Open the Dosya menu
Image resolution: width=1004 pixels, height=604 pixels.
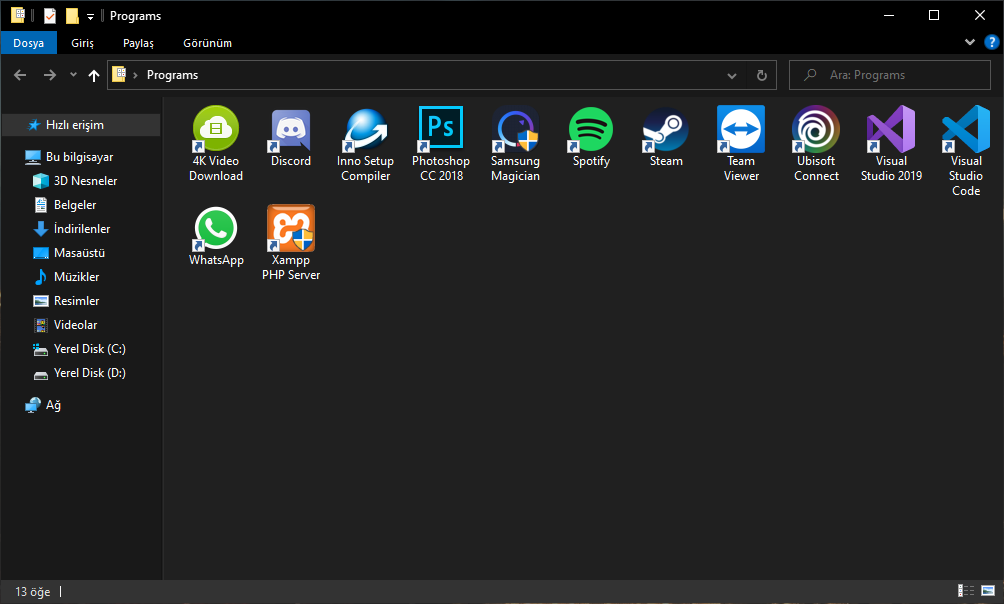point(29,43)
